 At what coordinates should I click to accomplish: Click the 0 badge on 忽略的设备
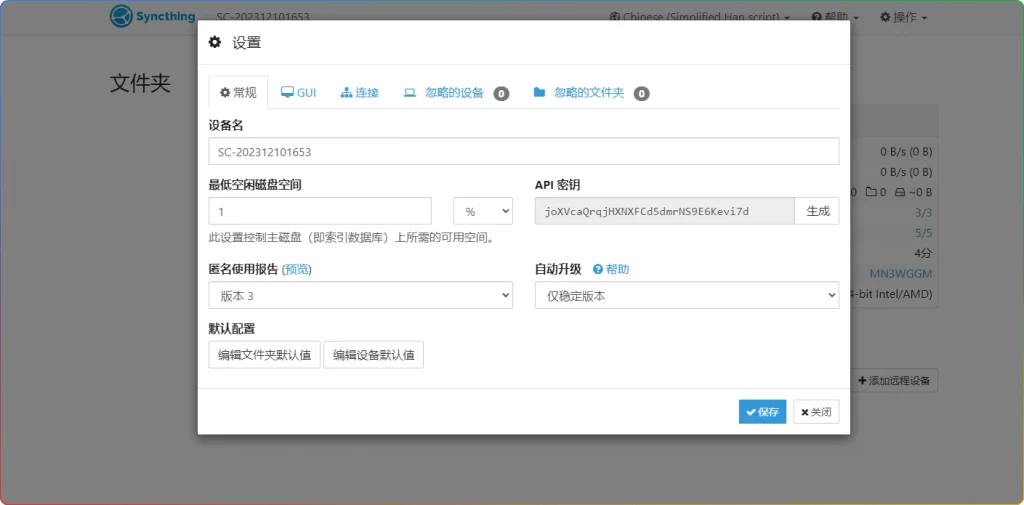tap(501, 93)
